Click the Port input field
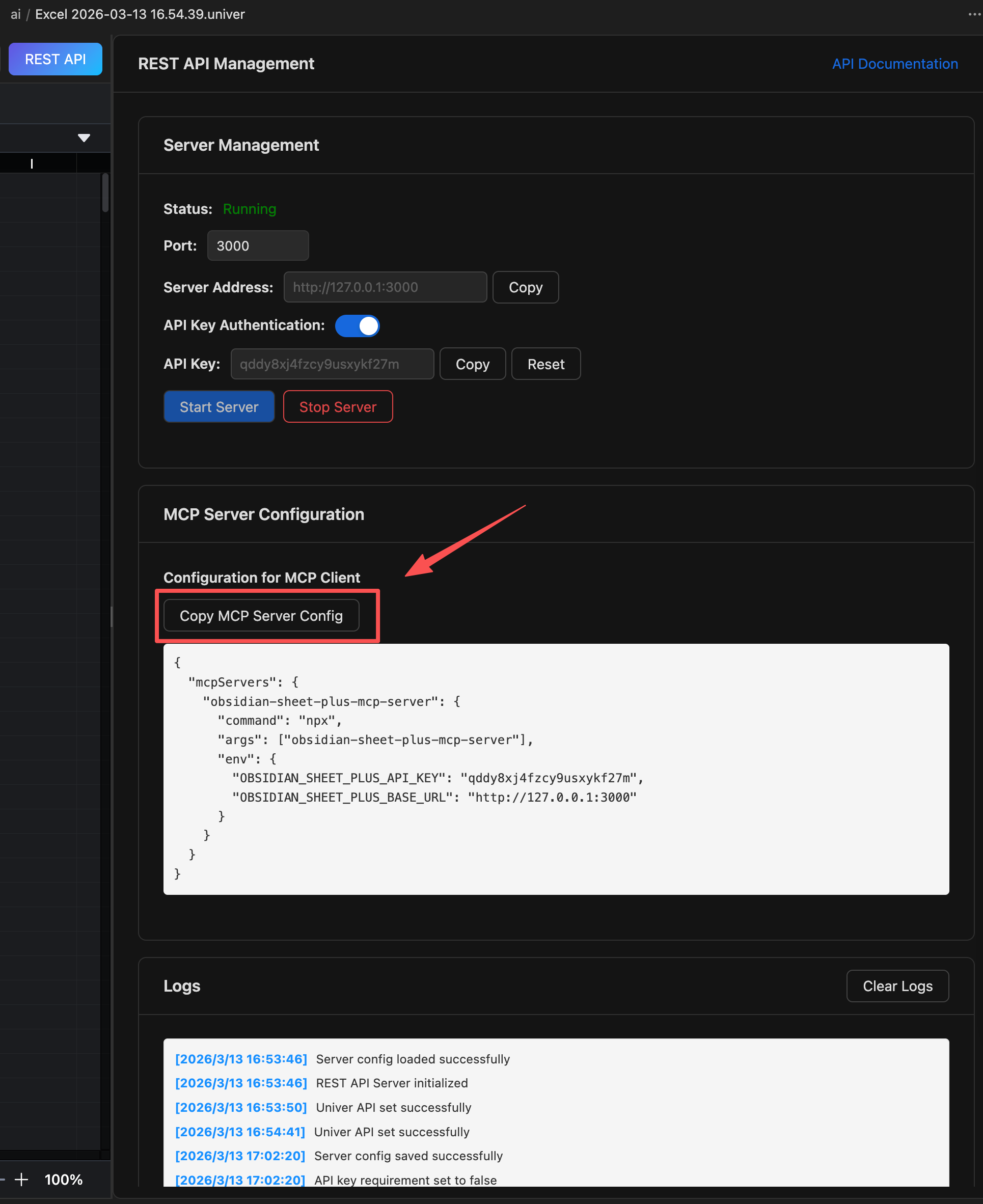This screenshot has height=1204, width=983. click(x=258, y=246)
